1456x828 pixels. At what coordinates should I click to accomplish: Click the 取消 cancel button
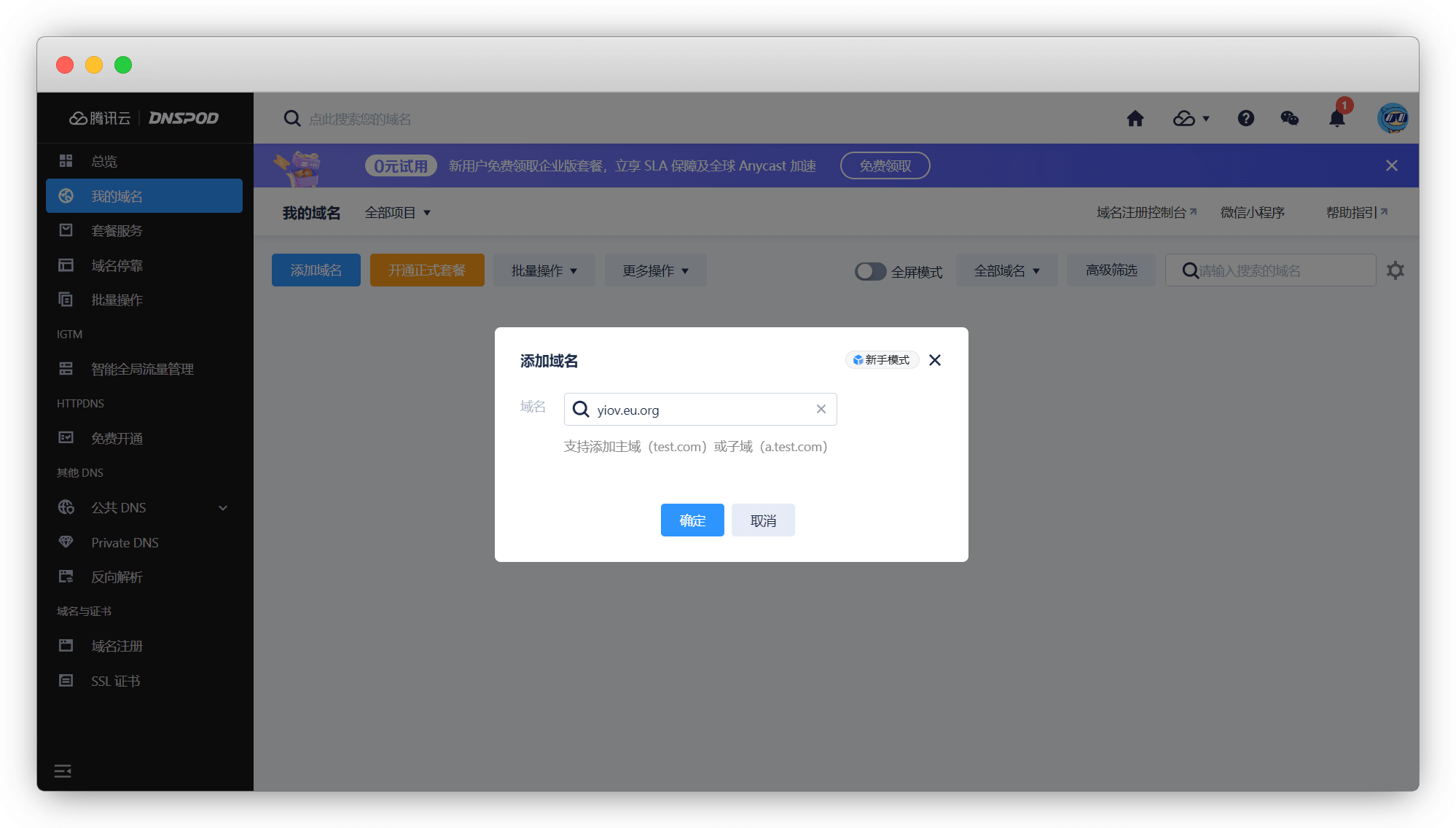click(762, 520)
